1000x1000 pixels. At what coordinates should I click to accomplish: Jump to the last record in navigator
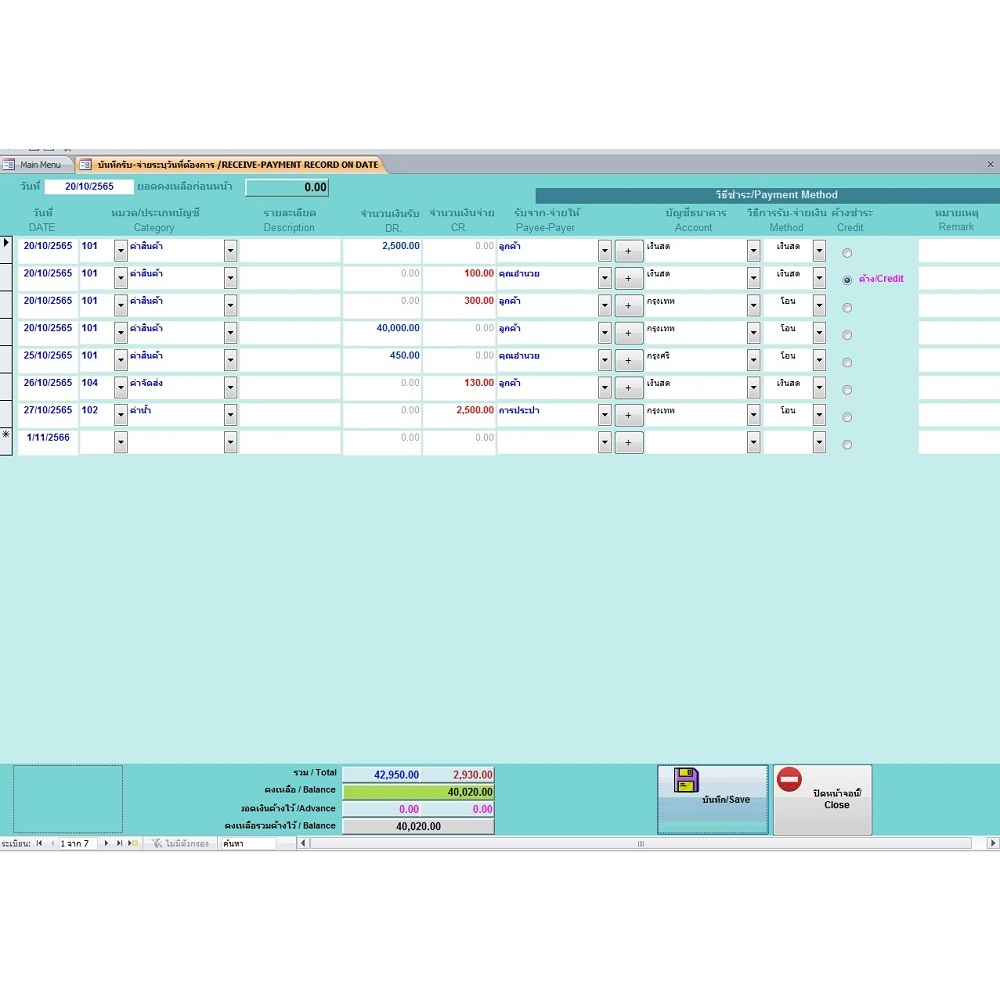(x=119, y=844)
